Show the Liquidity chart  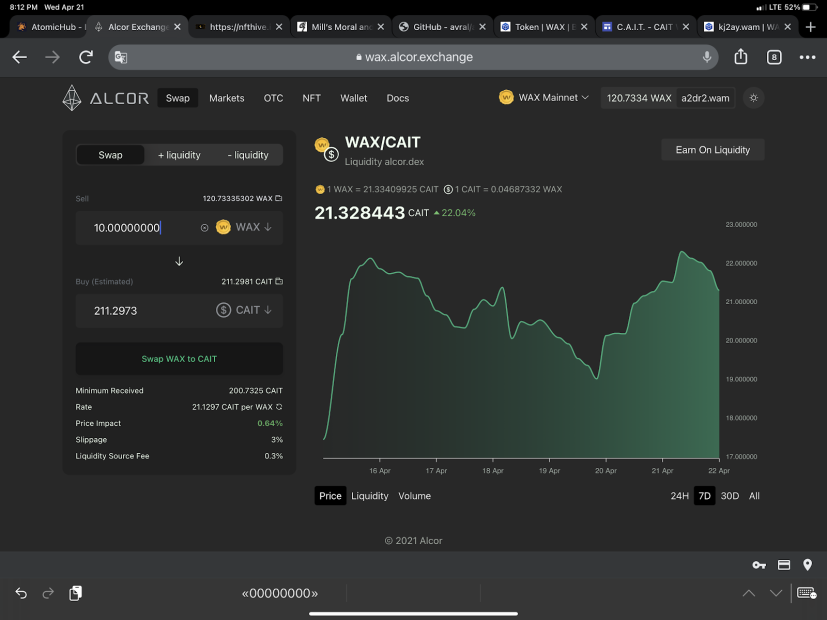(x=370, y=496)
